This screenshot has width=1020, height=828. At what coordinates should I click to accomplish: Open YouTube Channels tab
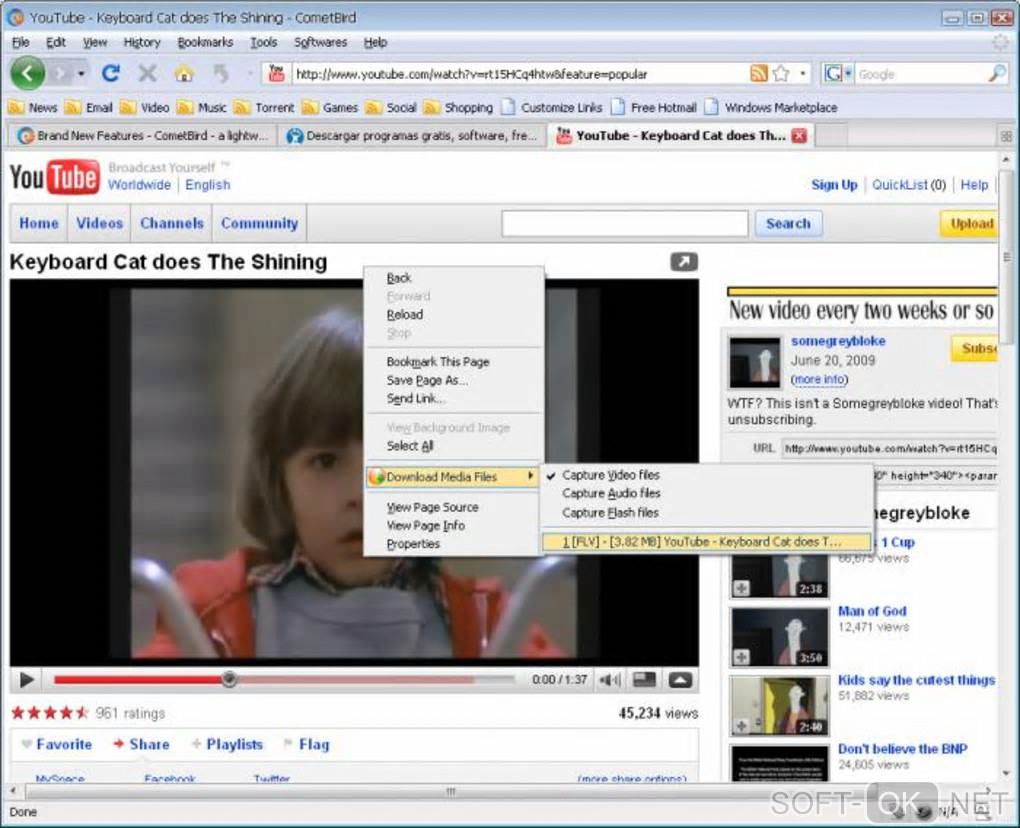coord(172,223)
